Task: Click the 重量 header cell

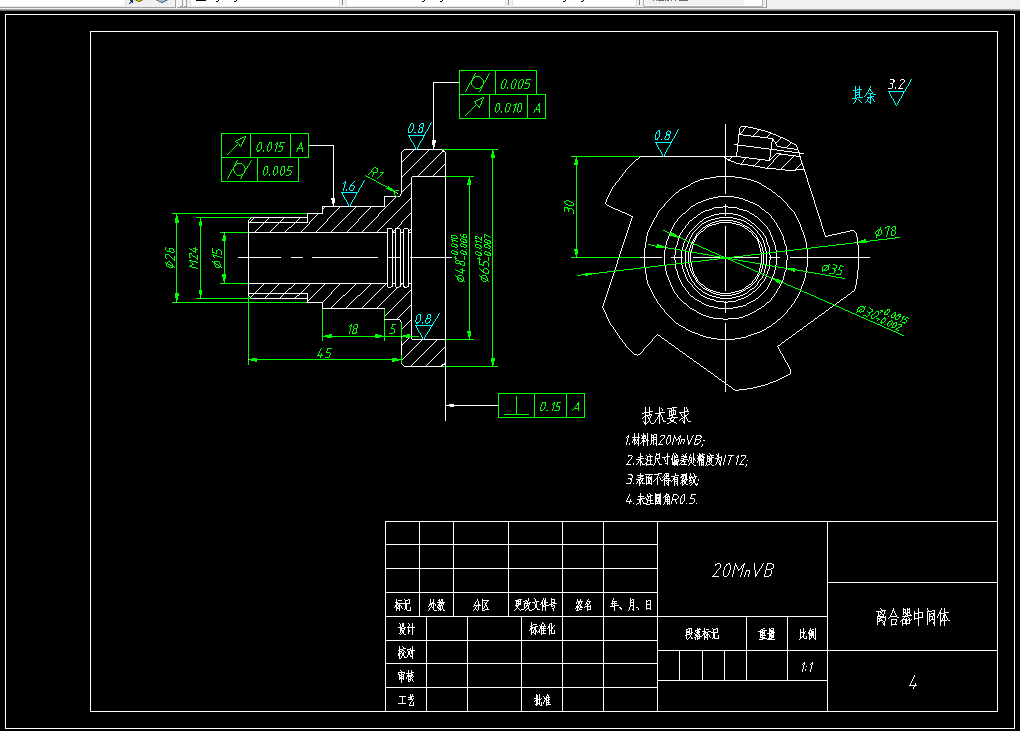Action: (766, 633)
